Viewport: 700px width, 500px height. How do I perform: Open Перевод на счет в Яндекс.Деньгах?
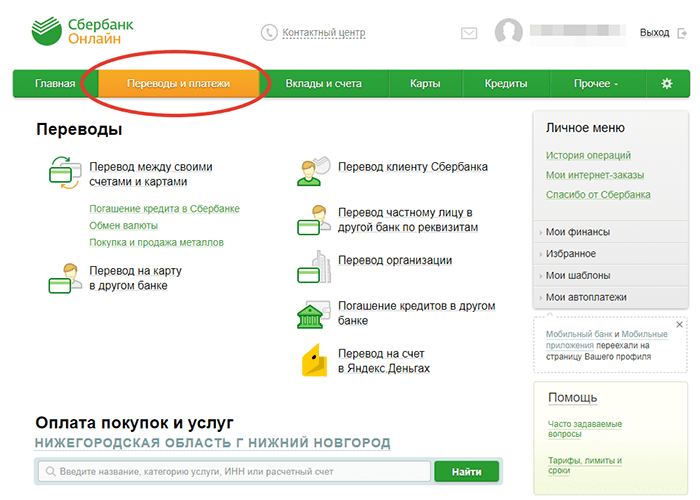[383, 361]
